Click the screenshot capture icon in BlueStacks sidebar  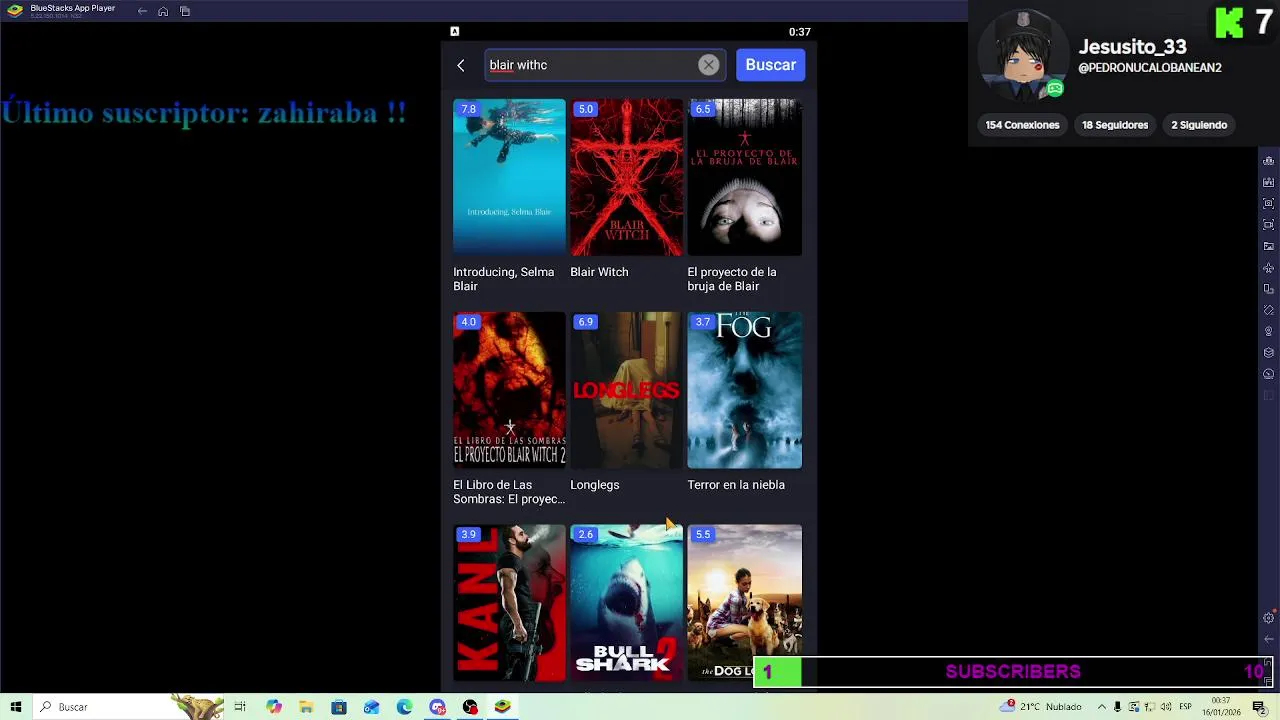click(x=1269, y=203)
